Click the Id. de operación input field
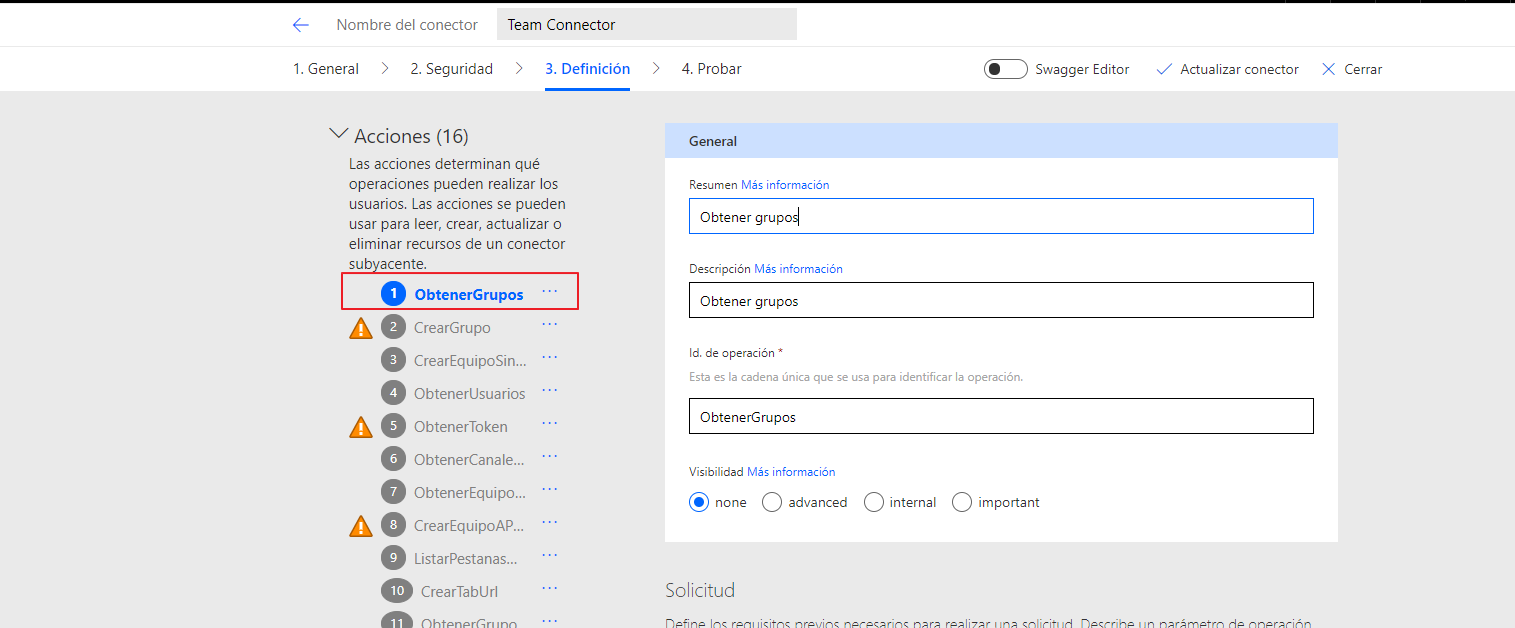Image resolution: width=1515 pixels, height=628 pixels. [x=1000, y=417]
